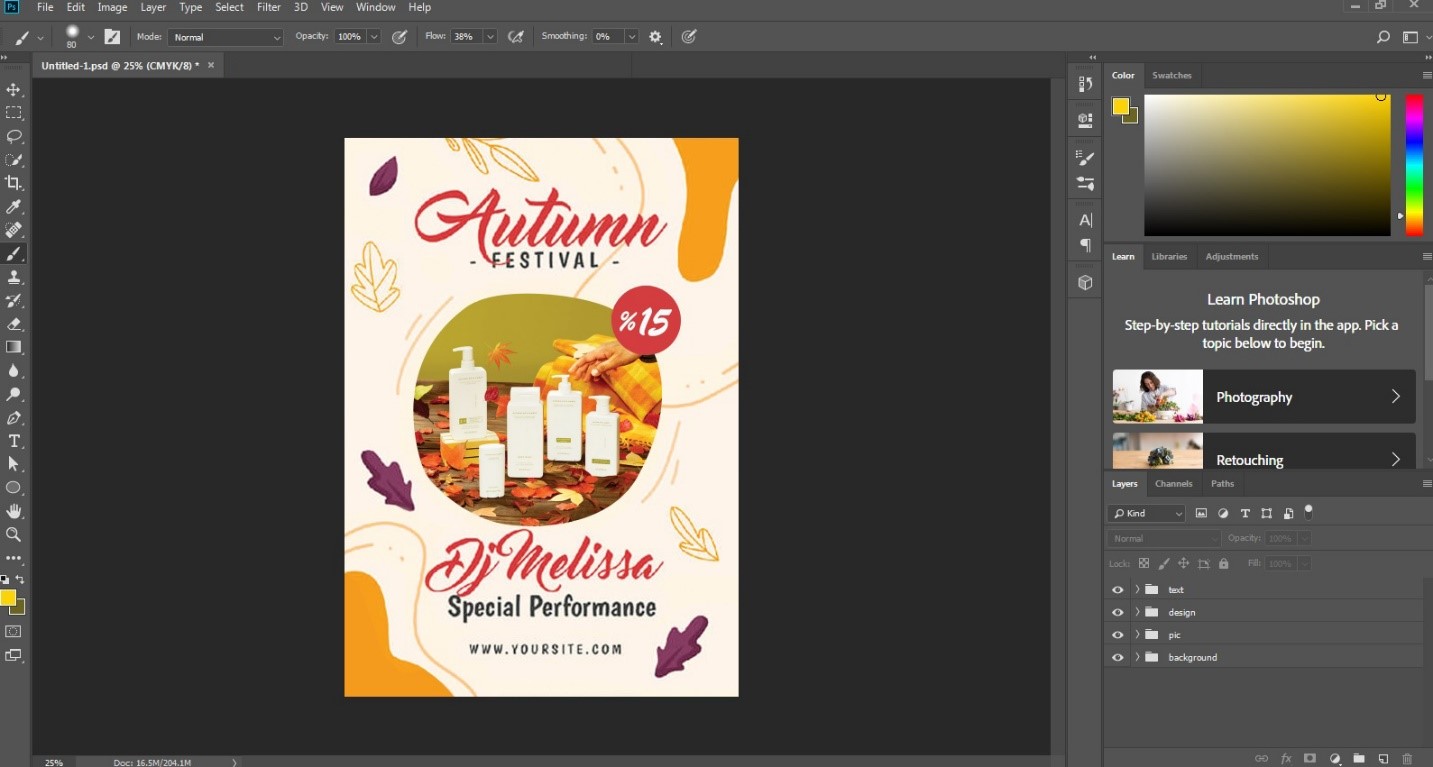Change the screen mode
Viewport: 1433px width, 767px height.
click(x=14, y=656)
